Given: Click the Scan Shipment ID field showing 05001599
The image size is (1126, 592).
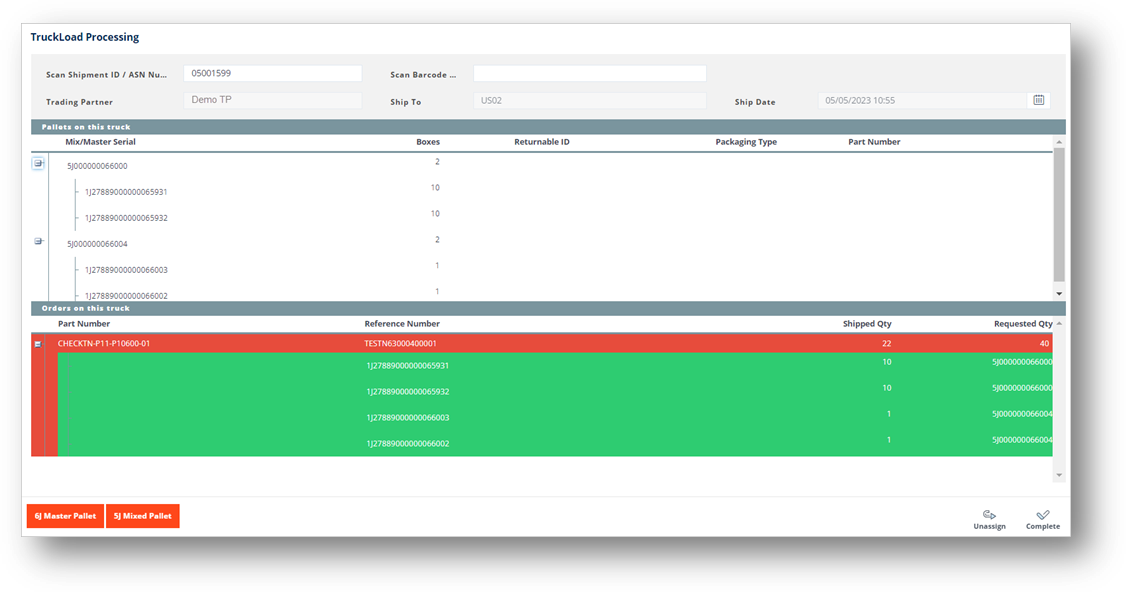Looking at the screenshot, I should pyautogui.click(x=271, y=73).
